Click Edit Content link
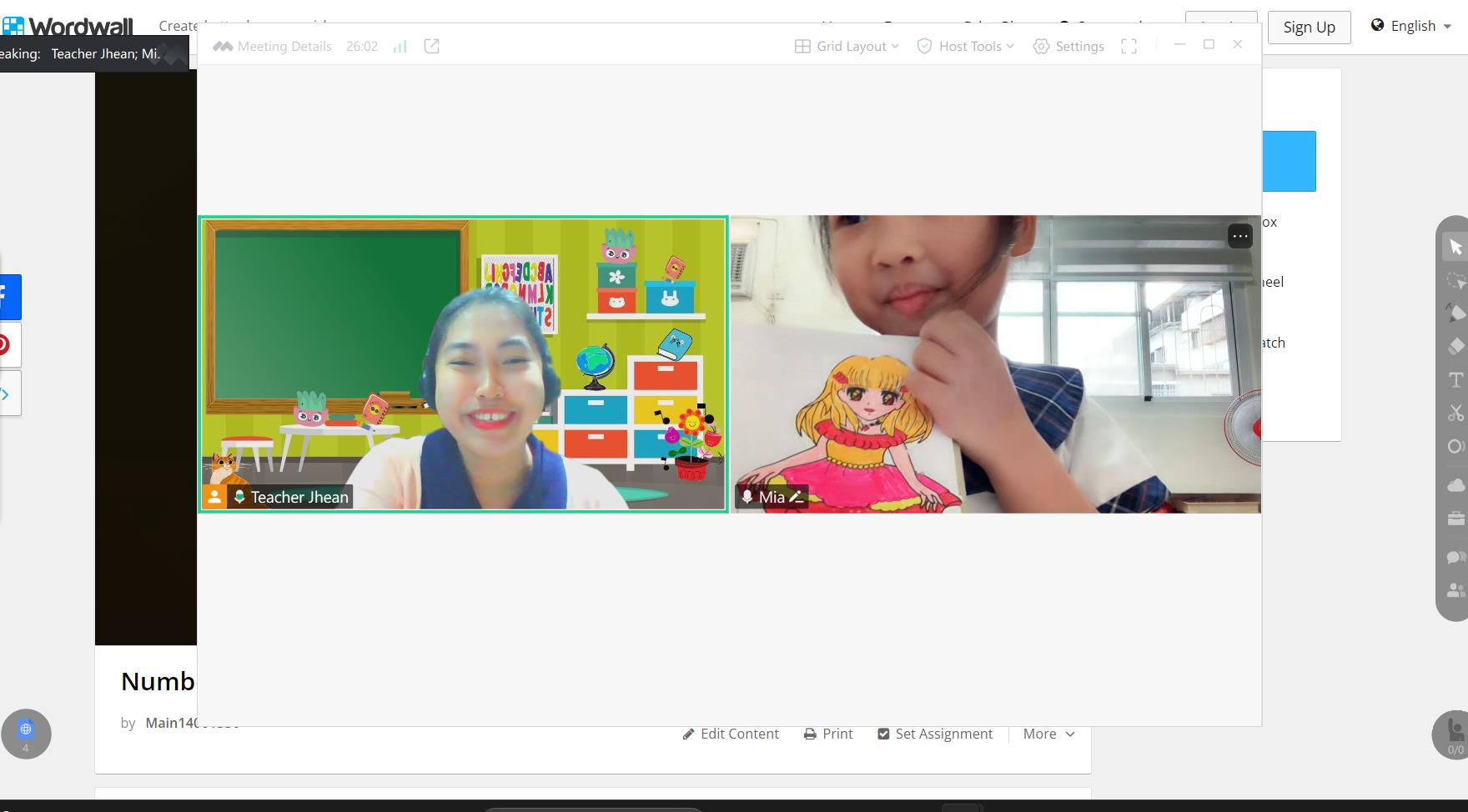Screen dimensions: 1468x812 731,734
